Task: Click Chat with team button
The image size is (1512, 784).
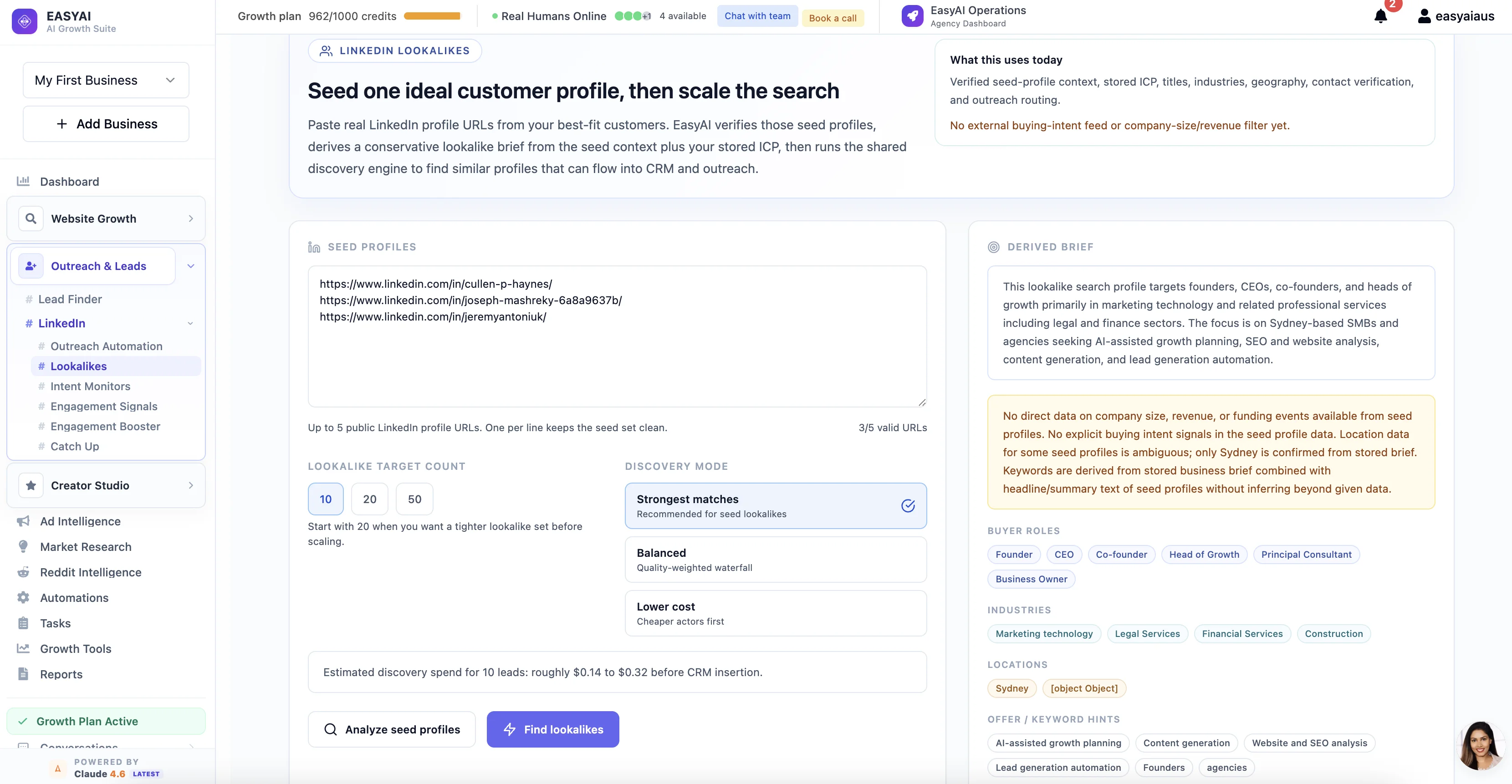Action: click(x=757, y=16)
